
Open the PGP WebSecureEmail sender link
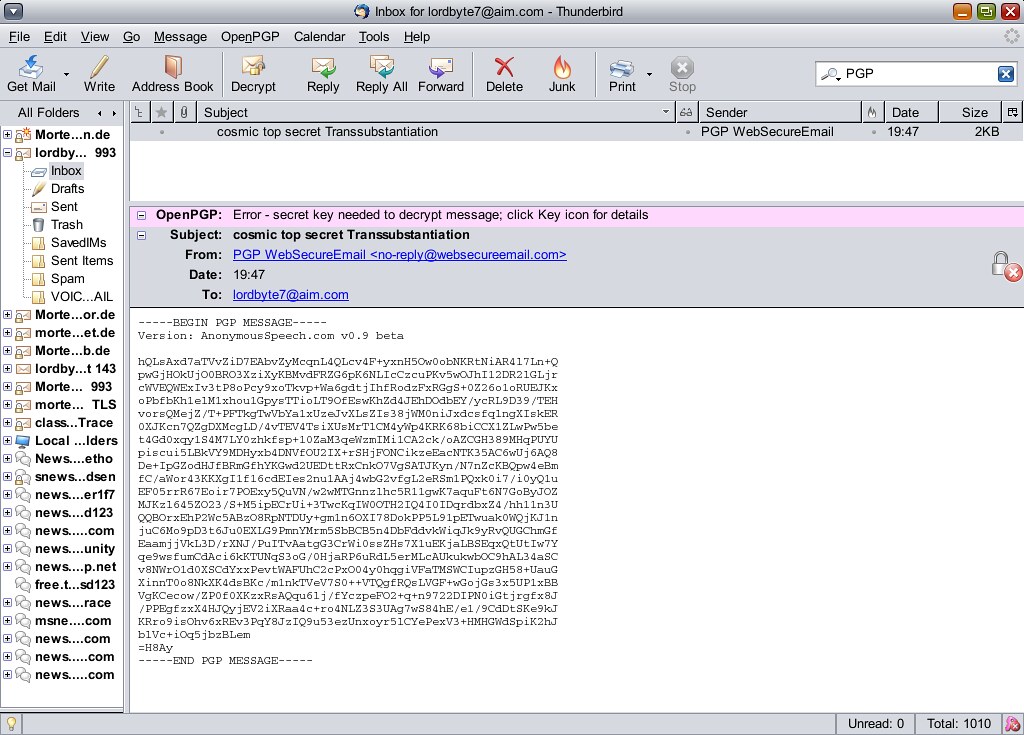tap(399, 254)
